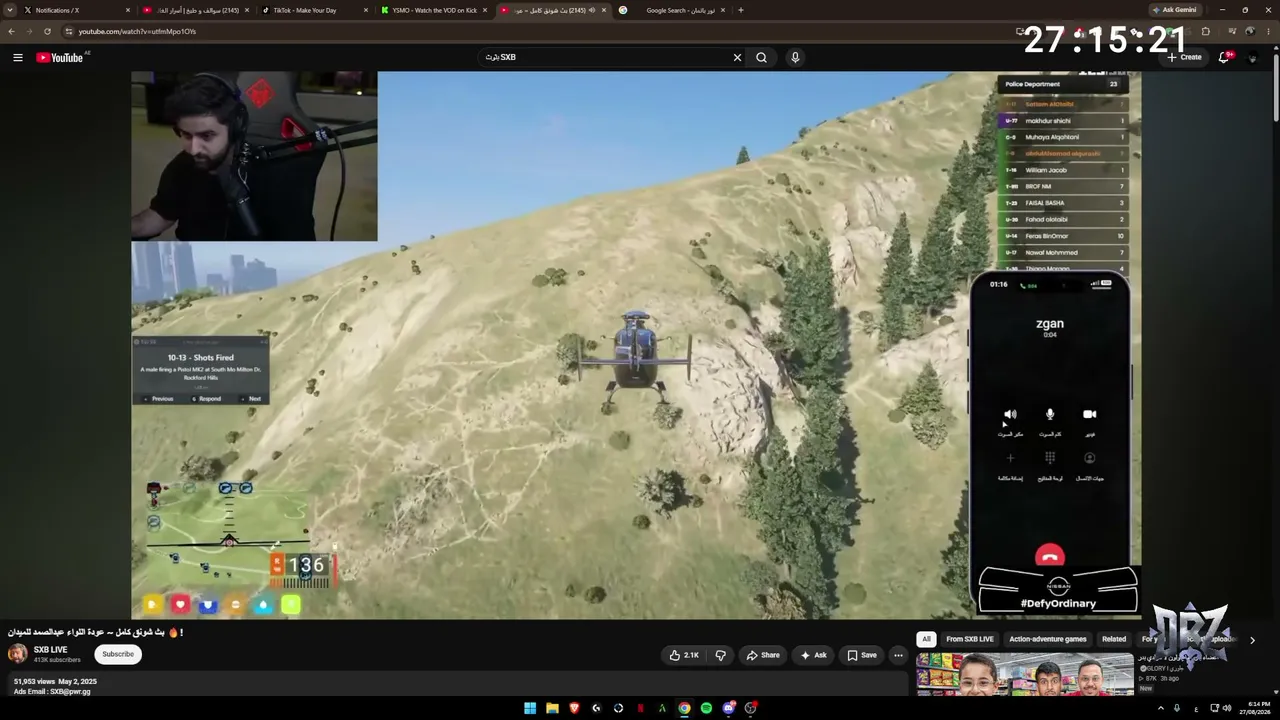Share this video
This screenshot has width=1280, height=720.
[x=763, y=655]
